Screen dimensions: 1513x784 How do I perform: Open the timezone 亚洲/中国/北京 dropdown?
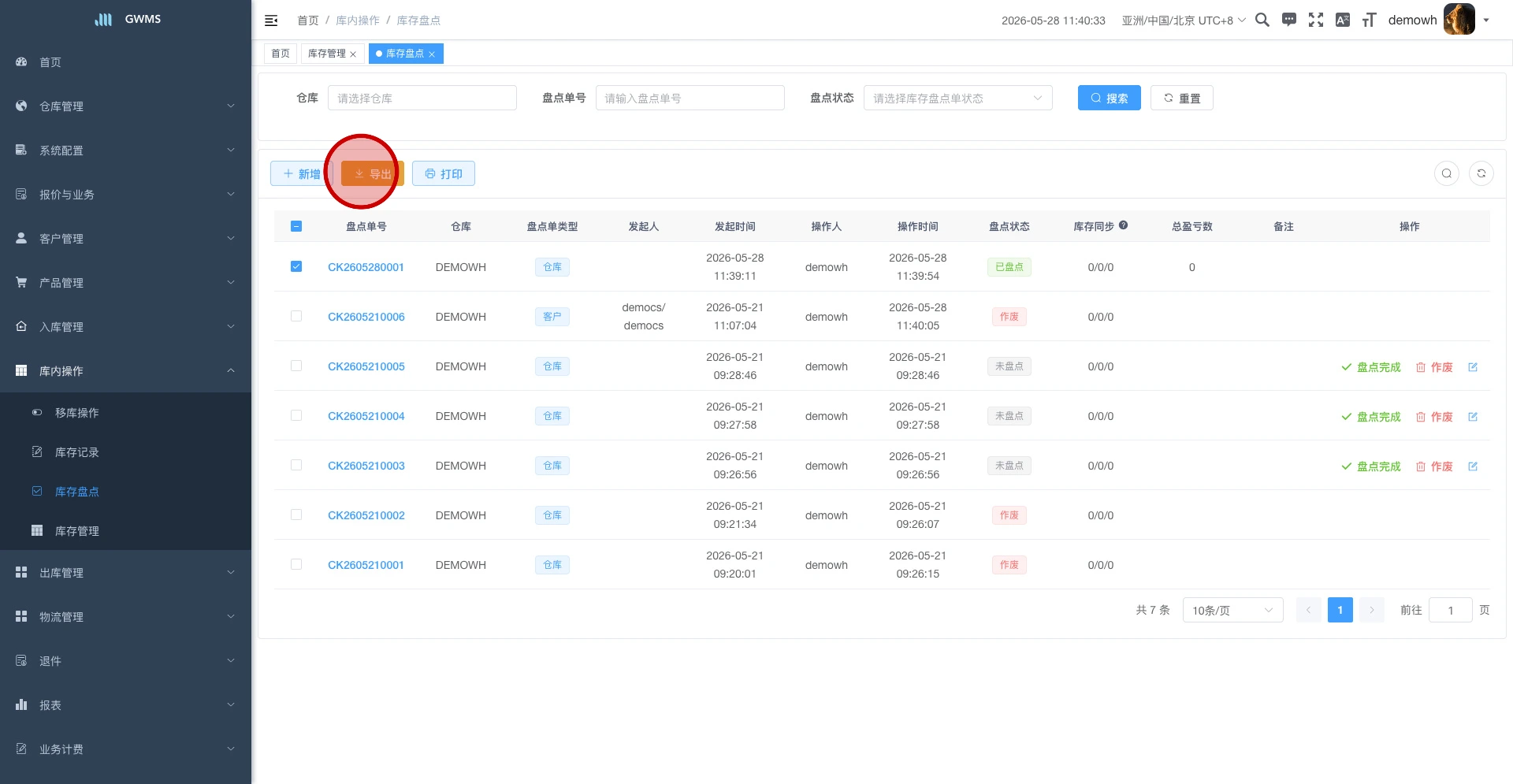tap(1184, 20)
